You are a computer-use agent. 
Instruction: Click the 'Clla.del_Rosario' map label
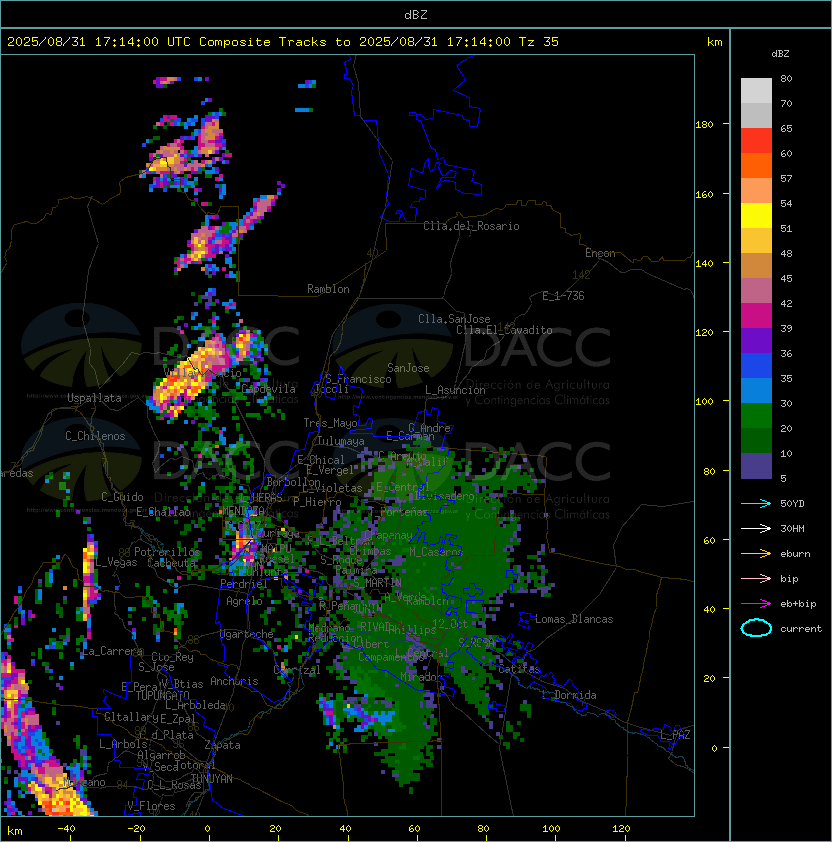(x=471, y=226)
